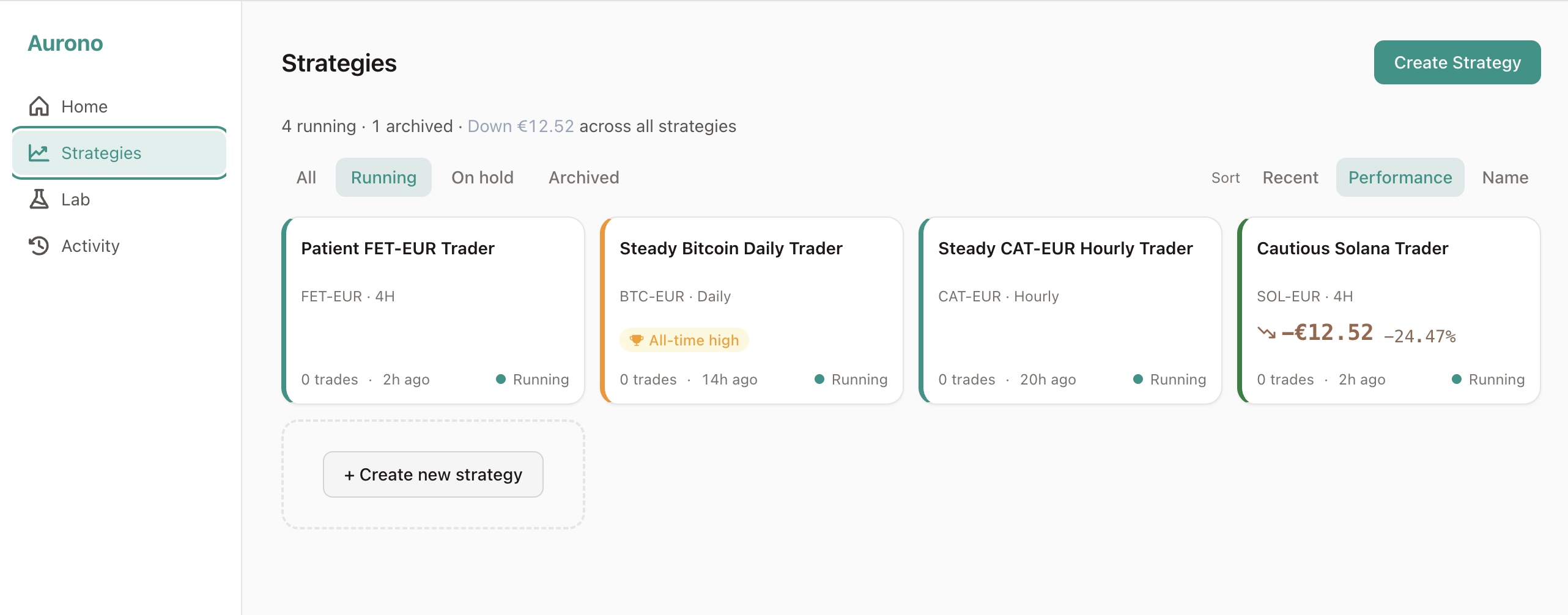This screenshot has height=615, width=1568.
Task: Click the Home icon in the sidebar
Action: 39,106
